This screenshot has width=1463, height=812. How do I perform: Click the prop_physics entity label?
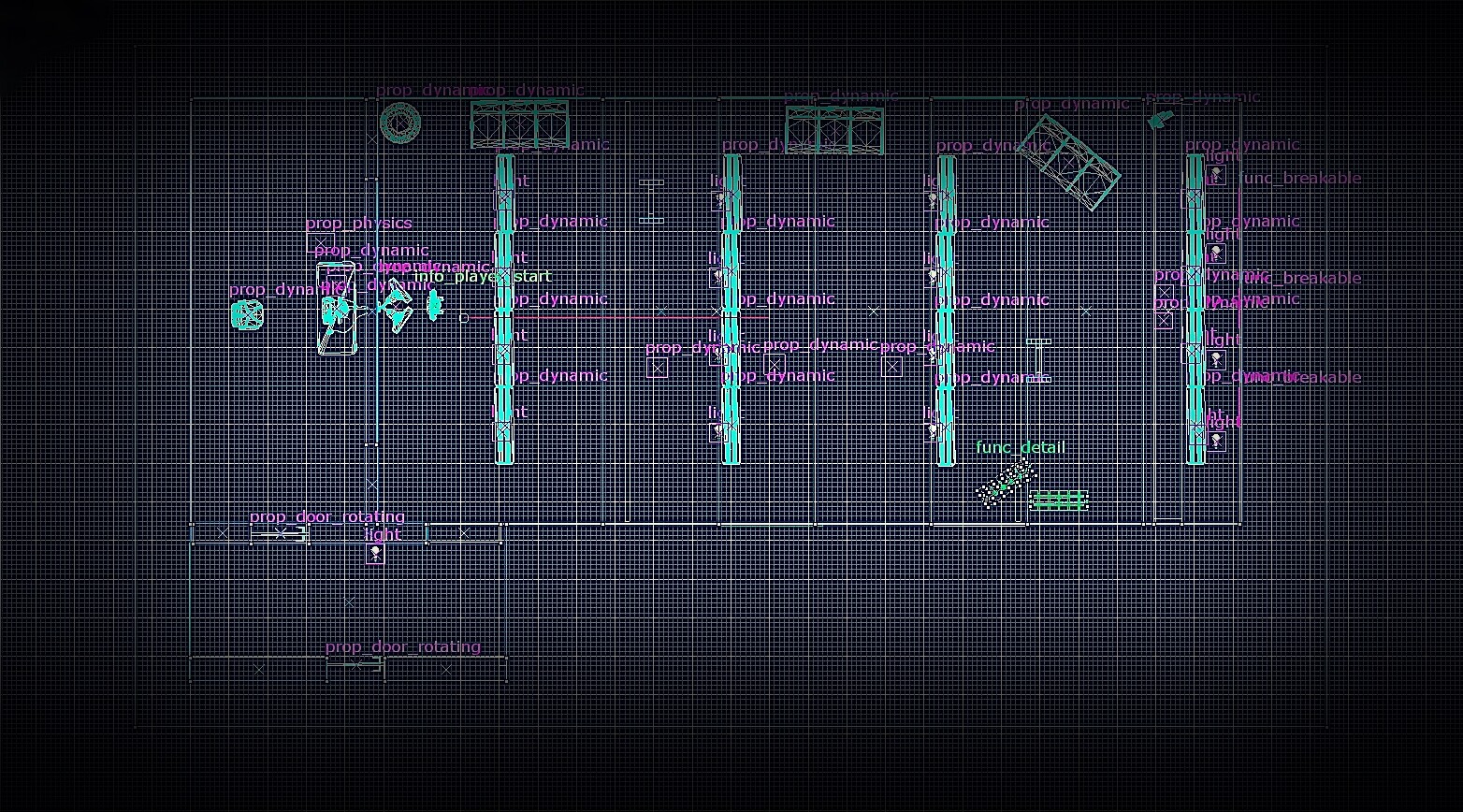point(358,223)
